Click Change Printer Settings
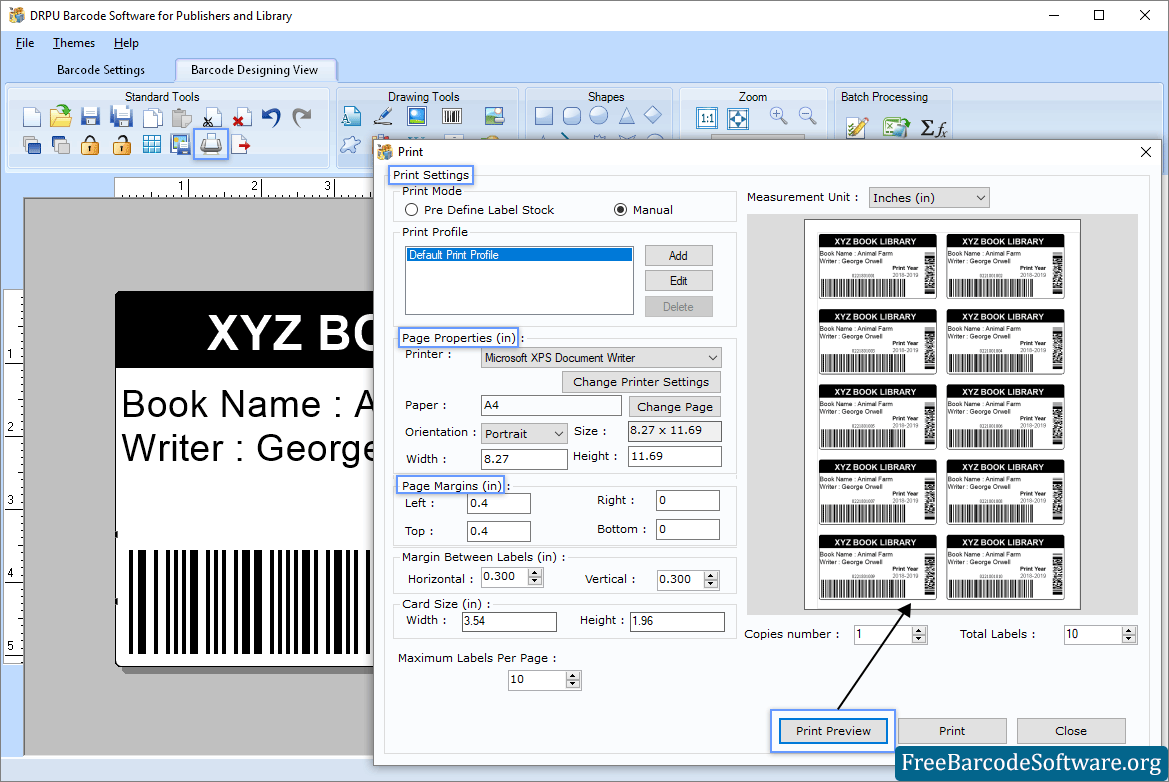 pyautogui.click(x=640, y=382)
